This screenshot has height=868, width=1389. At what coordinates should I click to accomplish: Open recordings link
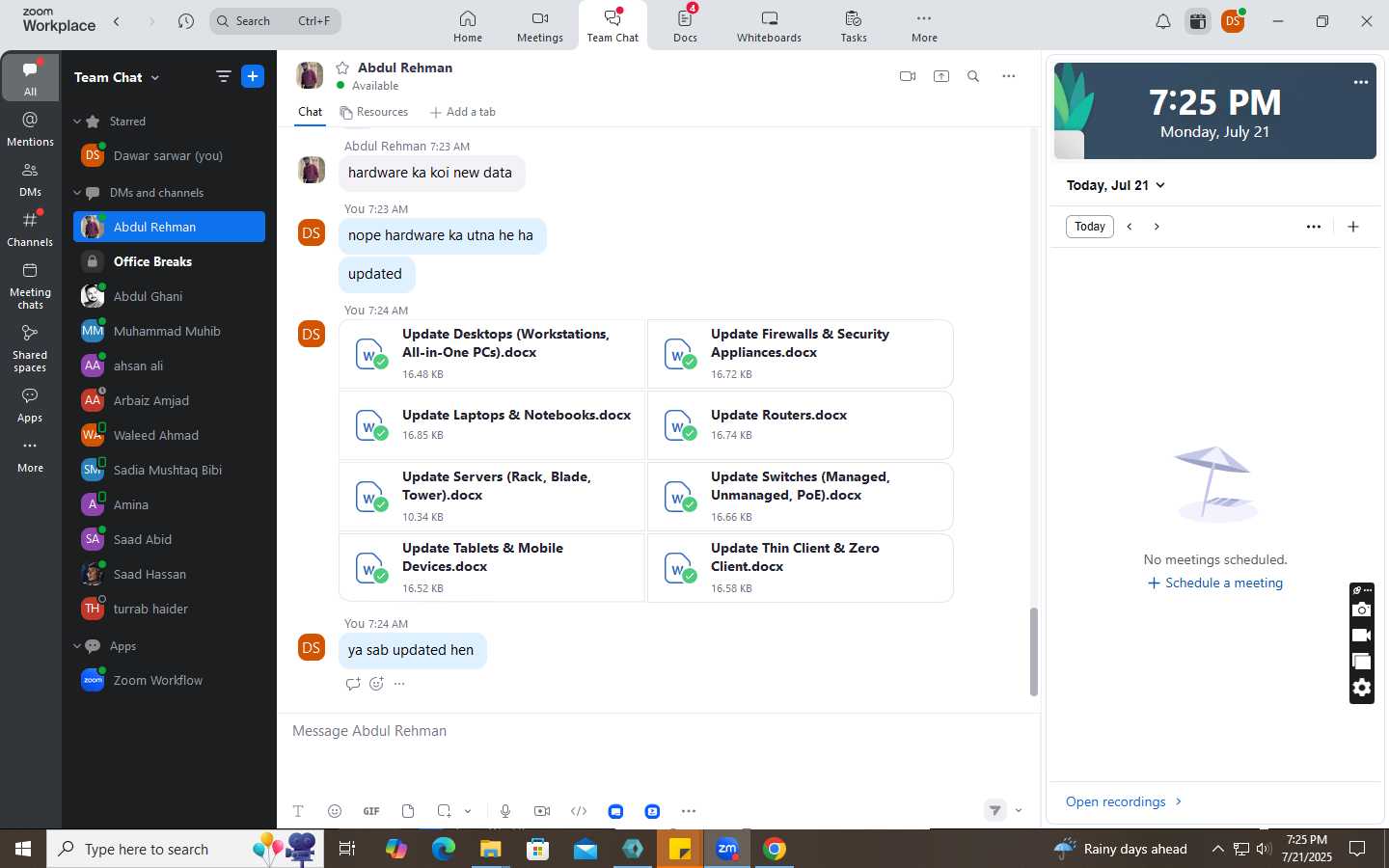pos(1124,801)
